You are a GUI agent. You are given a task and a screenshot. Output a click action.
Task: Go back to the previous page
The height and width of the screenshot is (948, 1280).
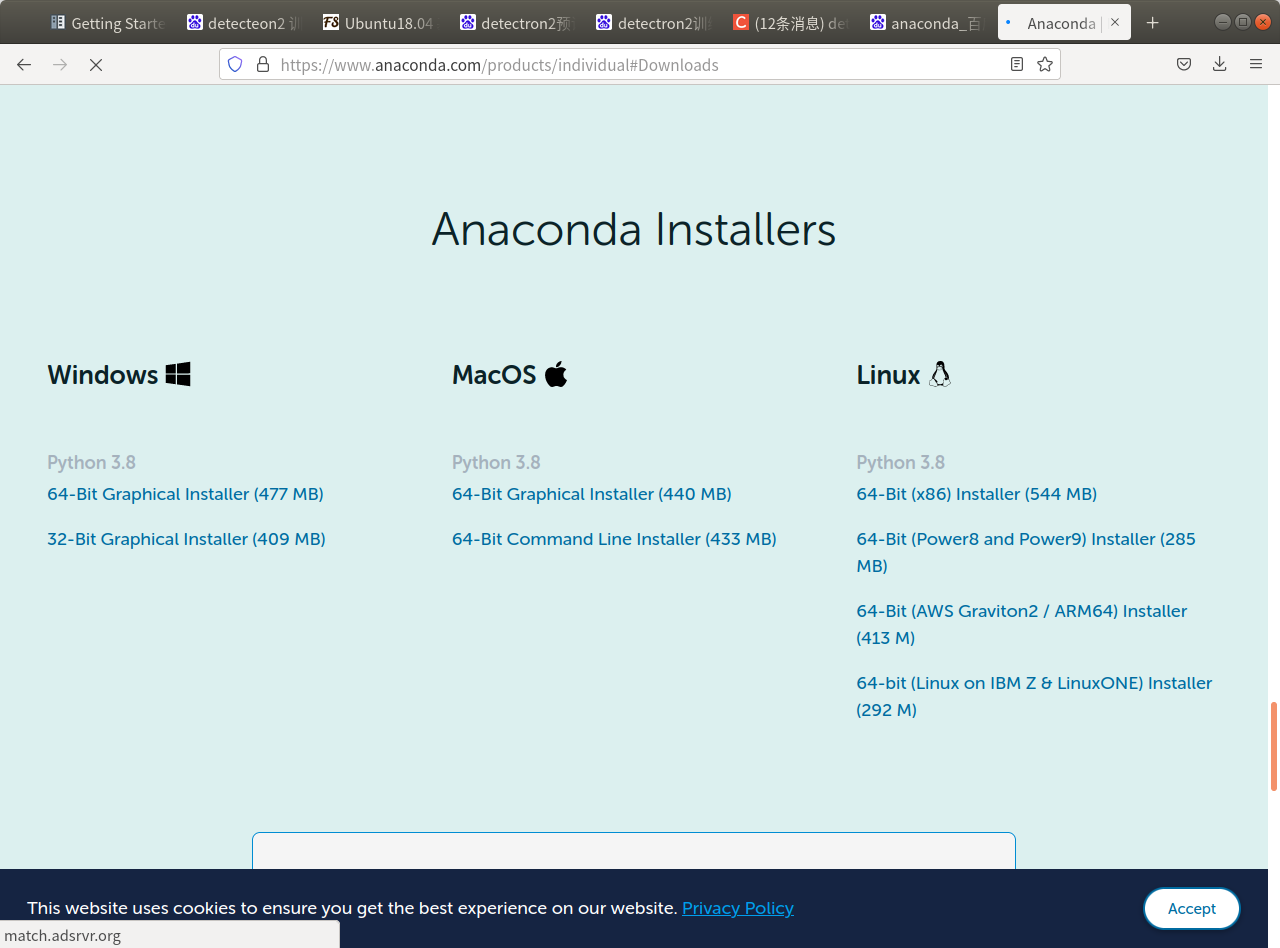coord(24,64)
